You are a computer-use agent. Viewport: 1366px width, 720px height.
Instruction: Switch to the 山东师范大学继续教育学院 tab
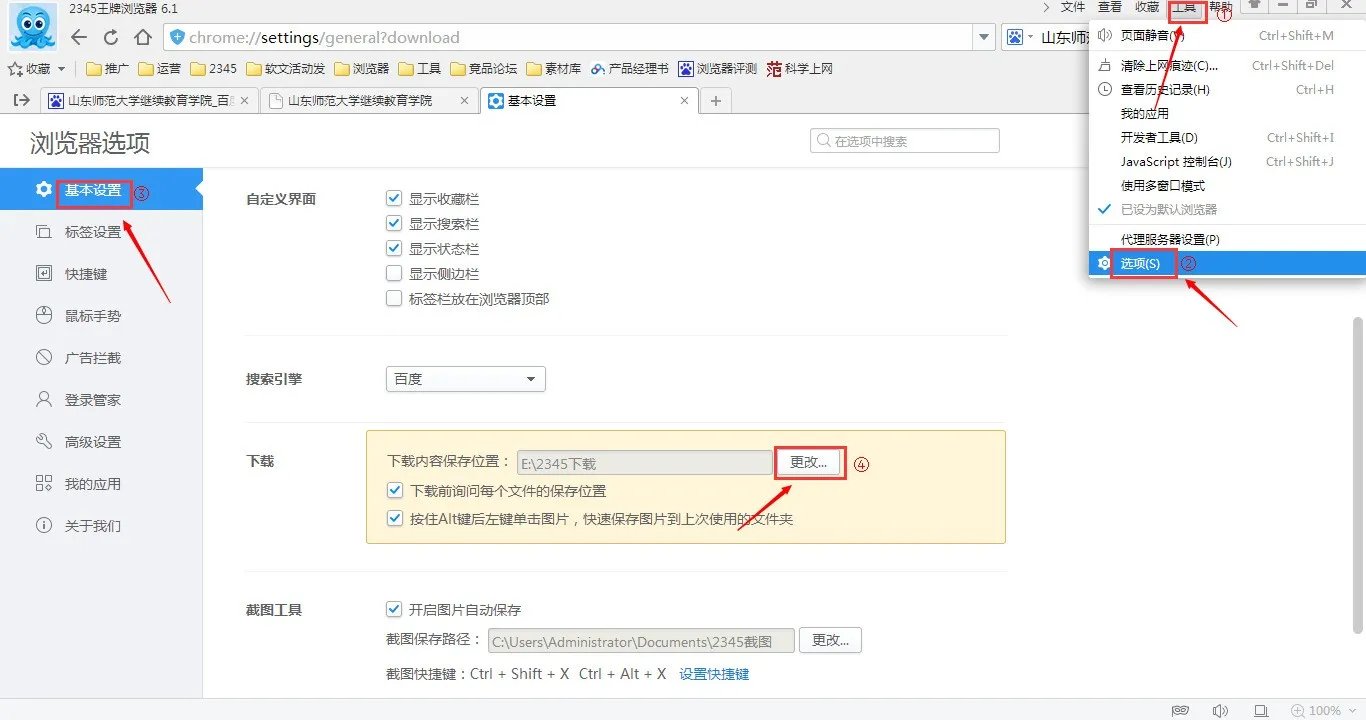(360, 100)
